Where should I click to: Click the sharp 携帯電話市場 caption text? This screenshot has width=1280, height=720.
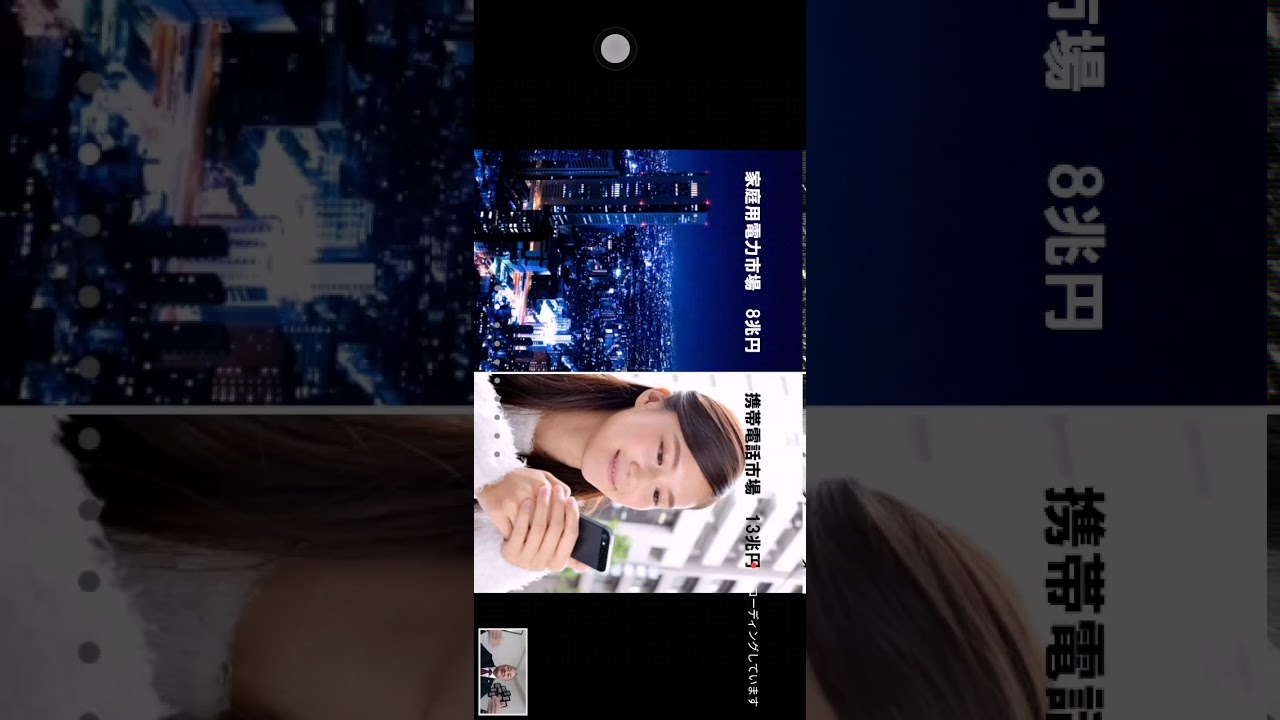pos(752,443)
